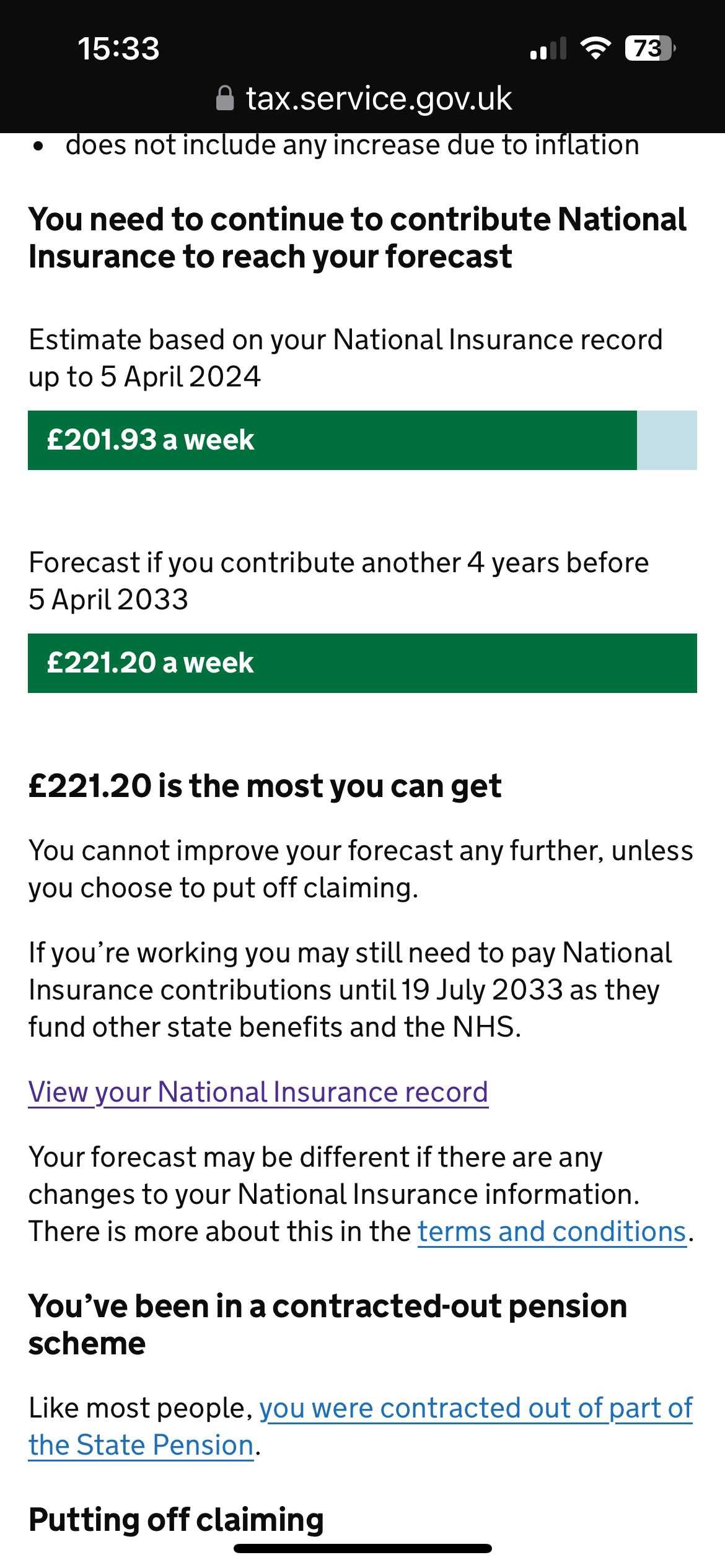725x1568 pixels.
Task: Open the contracted out of State Pension link
Action: pos(361,1427)
